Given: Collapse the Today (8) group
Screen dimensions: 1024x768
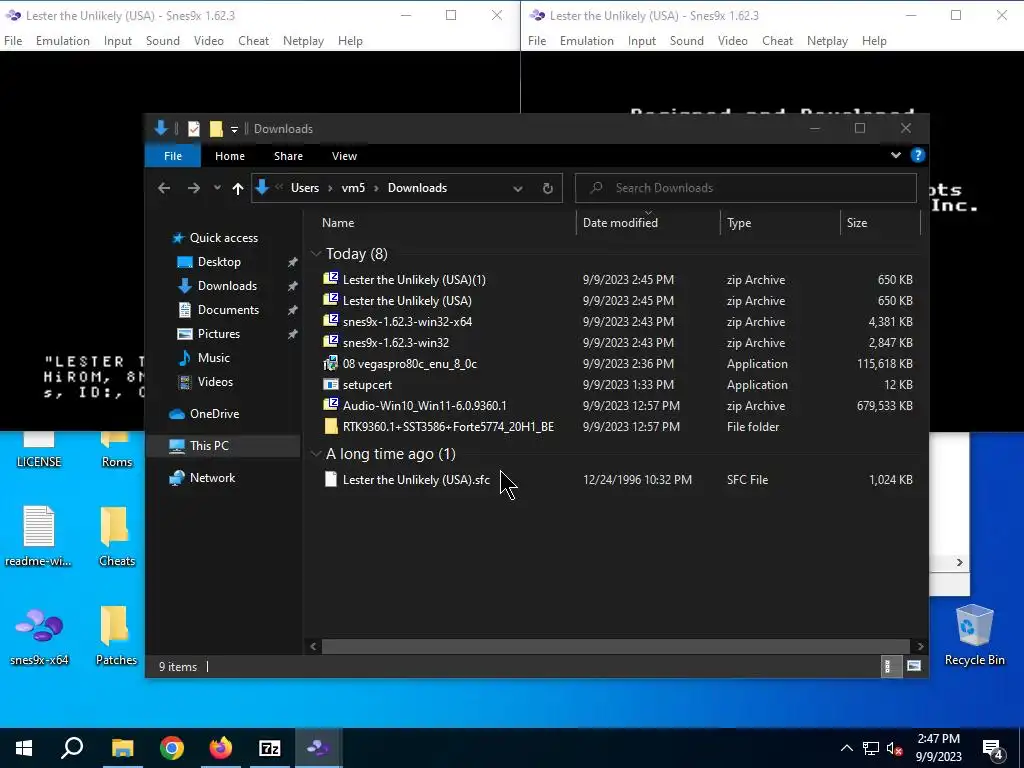Looking at the screenshot, I should [x=316, y=253].
